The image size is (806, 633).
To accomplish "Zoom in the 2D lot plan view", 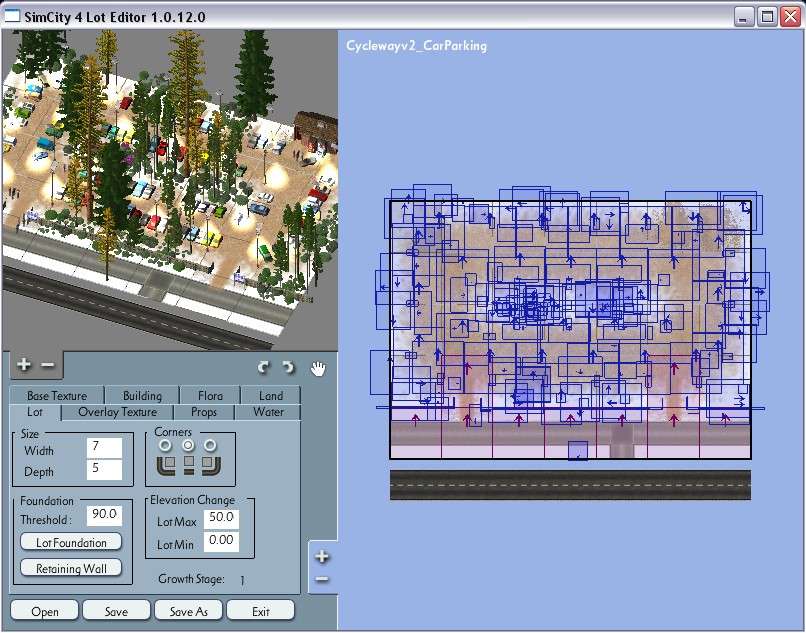I will (x=322, y=556).
